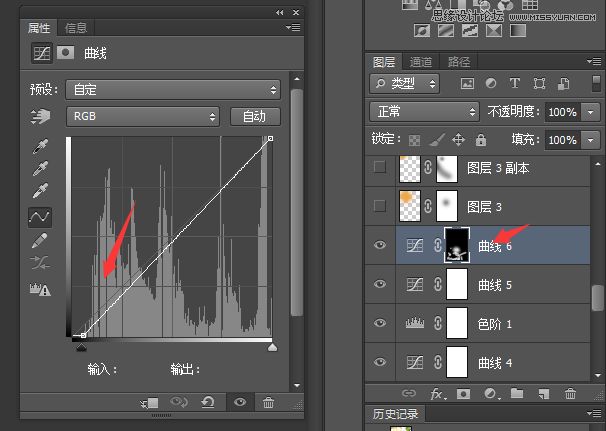Viewport: 606px width, 431px height.
Task: Click view previous state icon
Action: tap(179, 402)
